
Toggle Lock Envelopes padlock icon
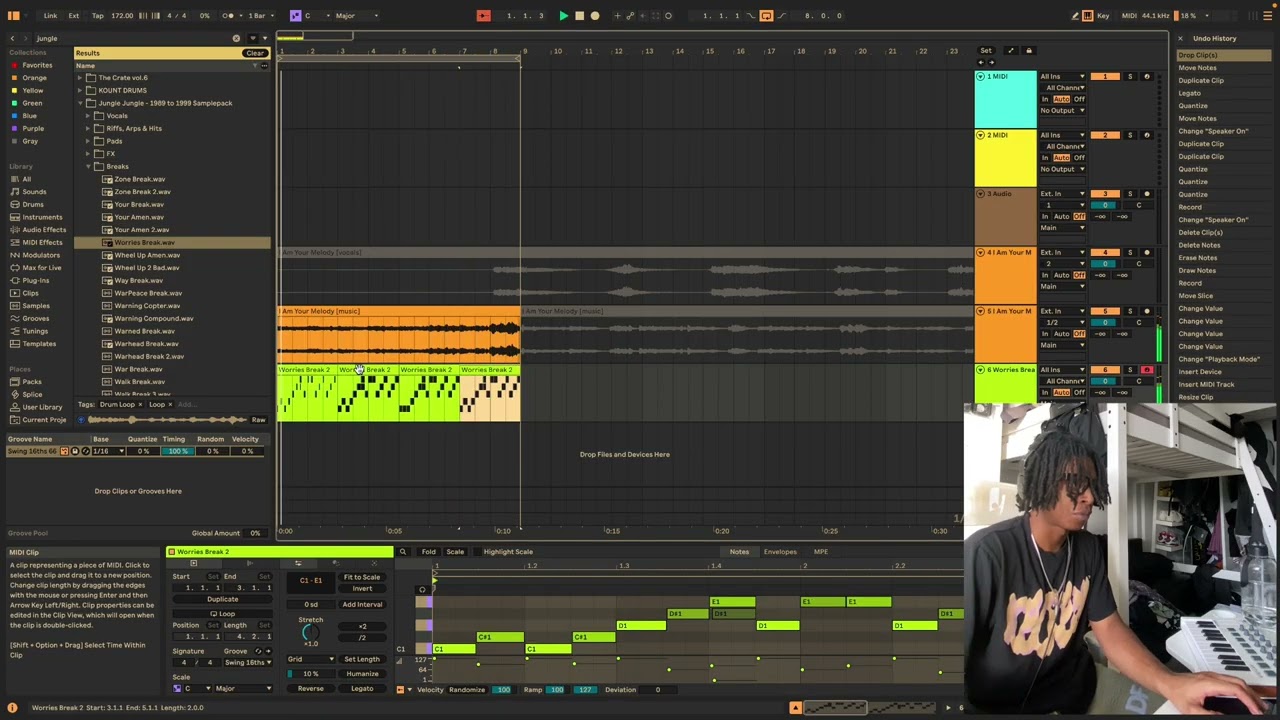[x=1028, y=51]
